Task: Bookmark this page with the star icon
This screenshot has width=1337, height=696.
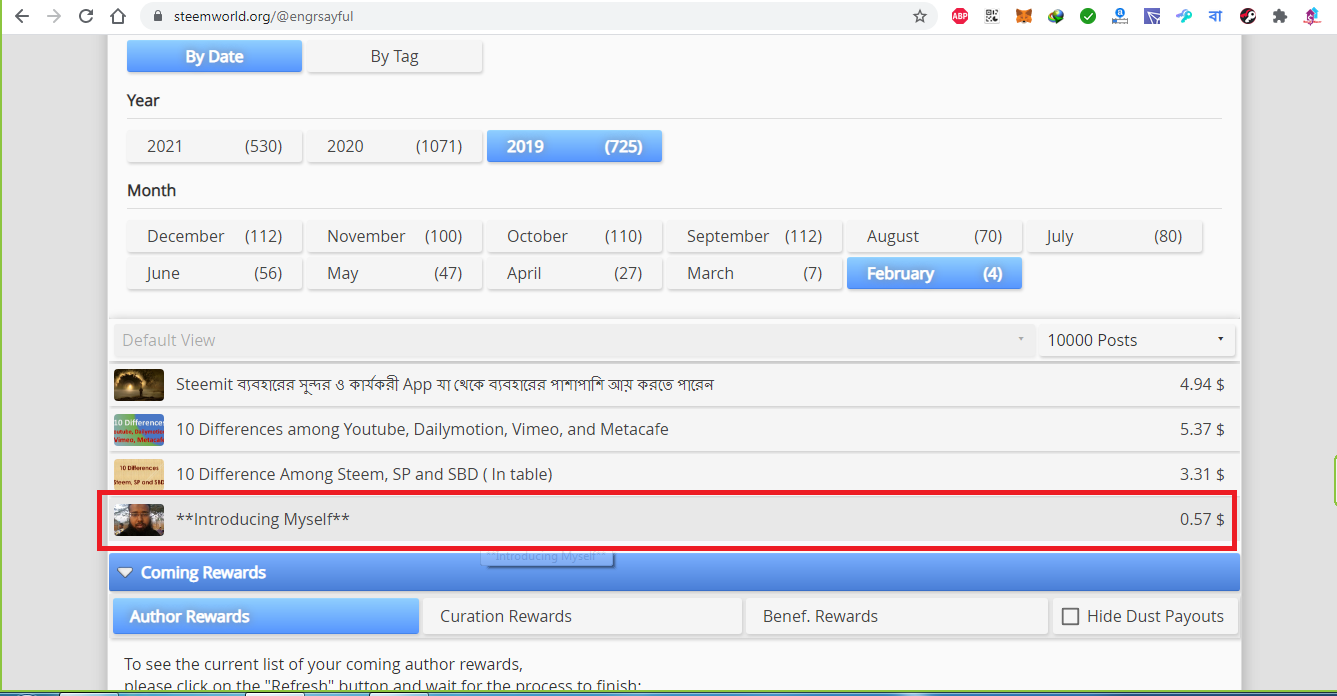Action: (920, 16)
